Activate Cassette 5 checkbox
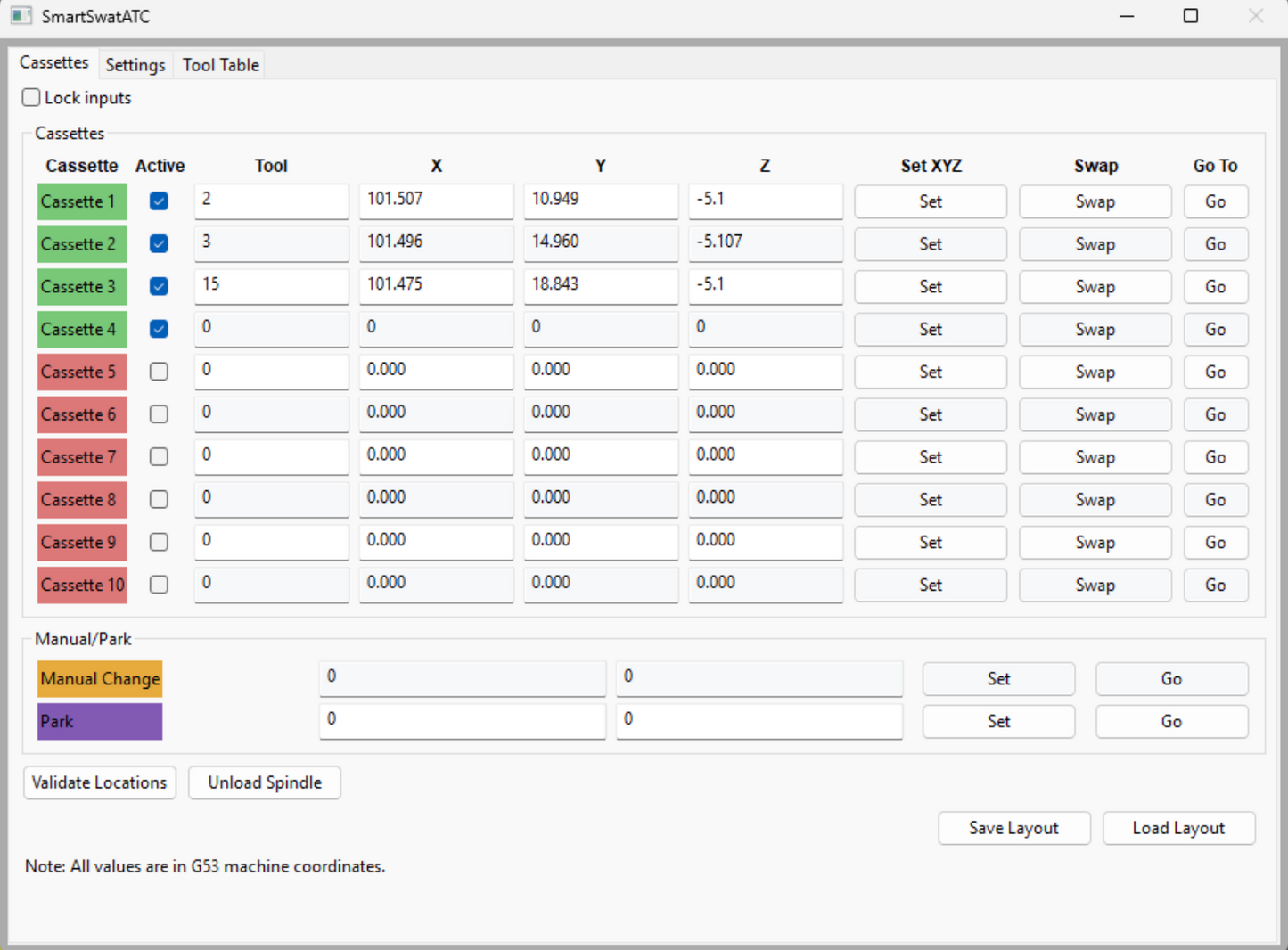The width and height of the screenshot is (1288, 950). [x=159, y=372]
